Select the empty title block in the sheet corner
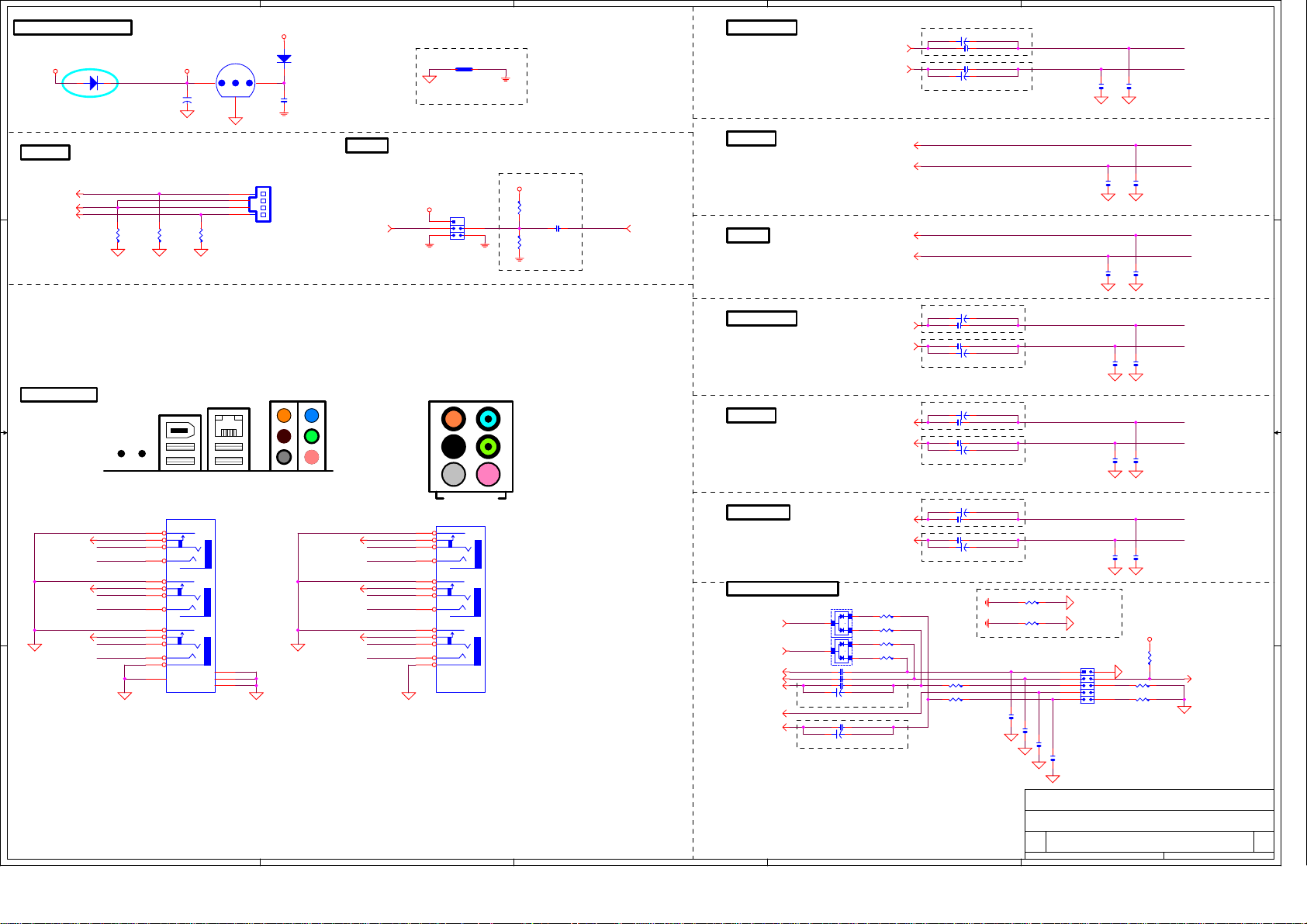The image size is (1307, 924). coord(1150,824)
